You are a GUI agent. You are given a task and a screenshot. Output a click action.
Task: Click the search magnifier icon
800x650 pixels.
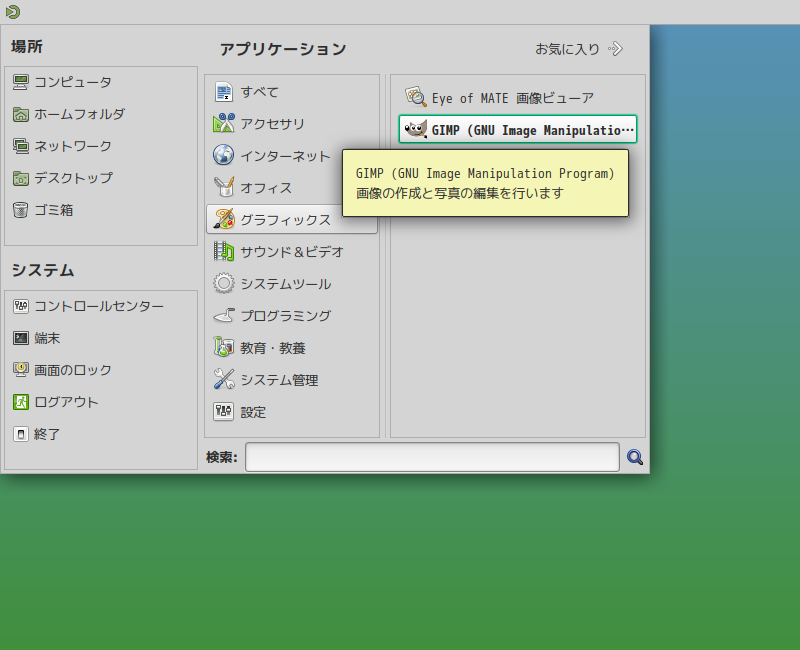pos(634,457)
